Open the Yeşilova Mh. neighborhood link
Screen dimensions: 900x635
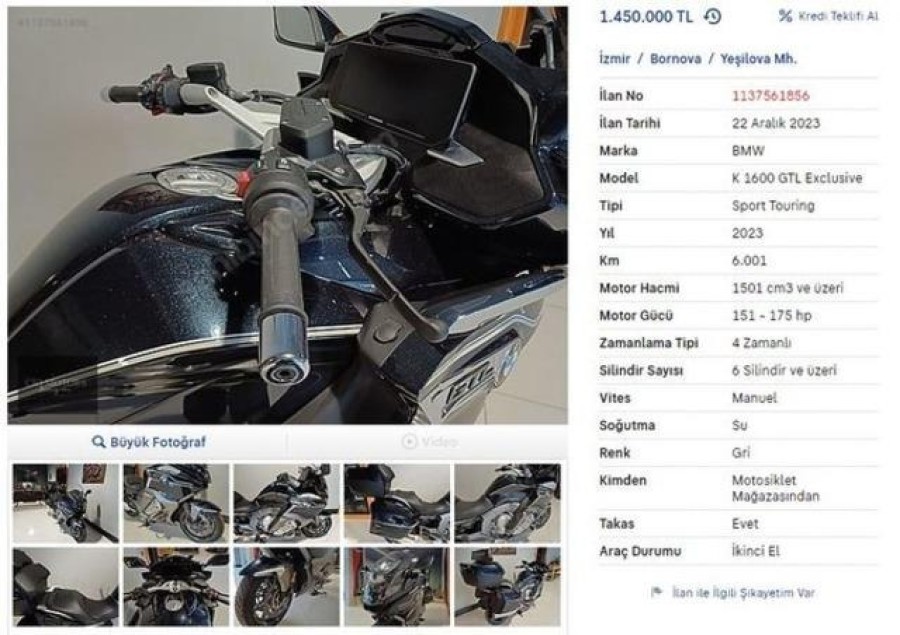758,59
